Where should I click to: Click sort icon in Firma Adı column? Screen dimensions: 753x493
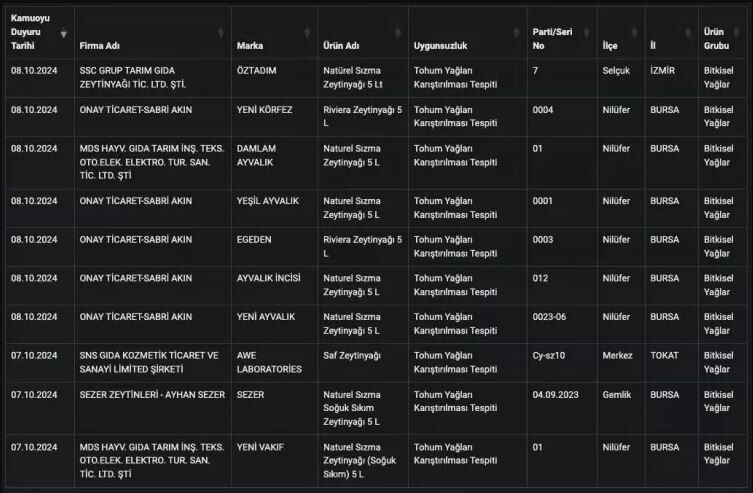221,33
